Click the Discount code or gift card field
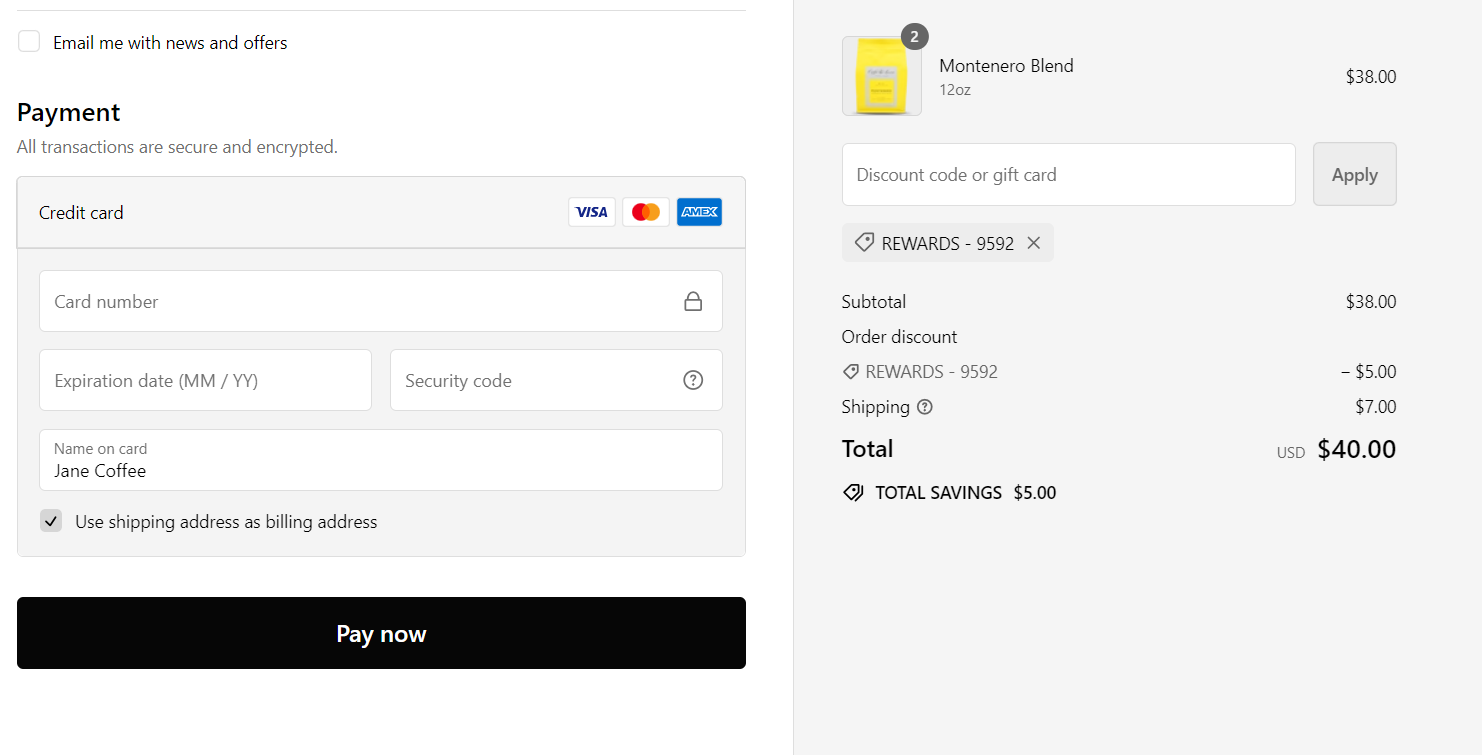Screen dimensions: 1482x755 1068,174
